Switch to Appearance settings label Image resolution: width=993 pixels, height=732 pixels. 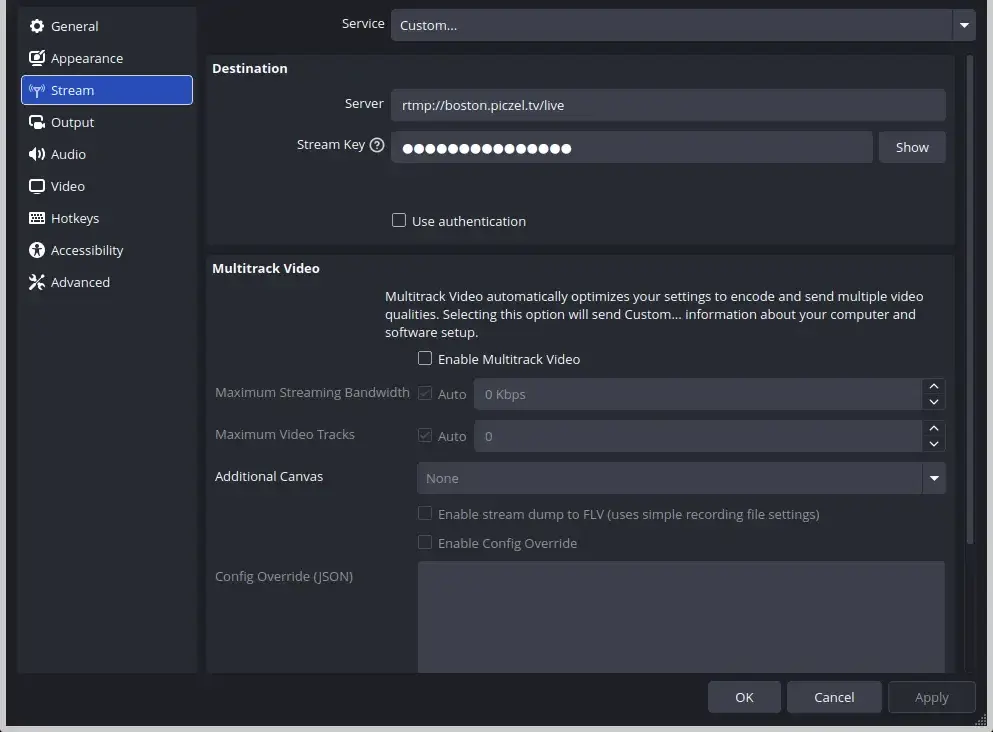click(x=87, y=58)
